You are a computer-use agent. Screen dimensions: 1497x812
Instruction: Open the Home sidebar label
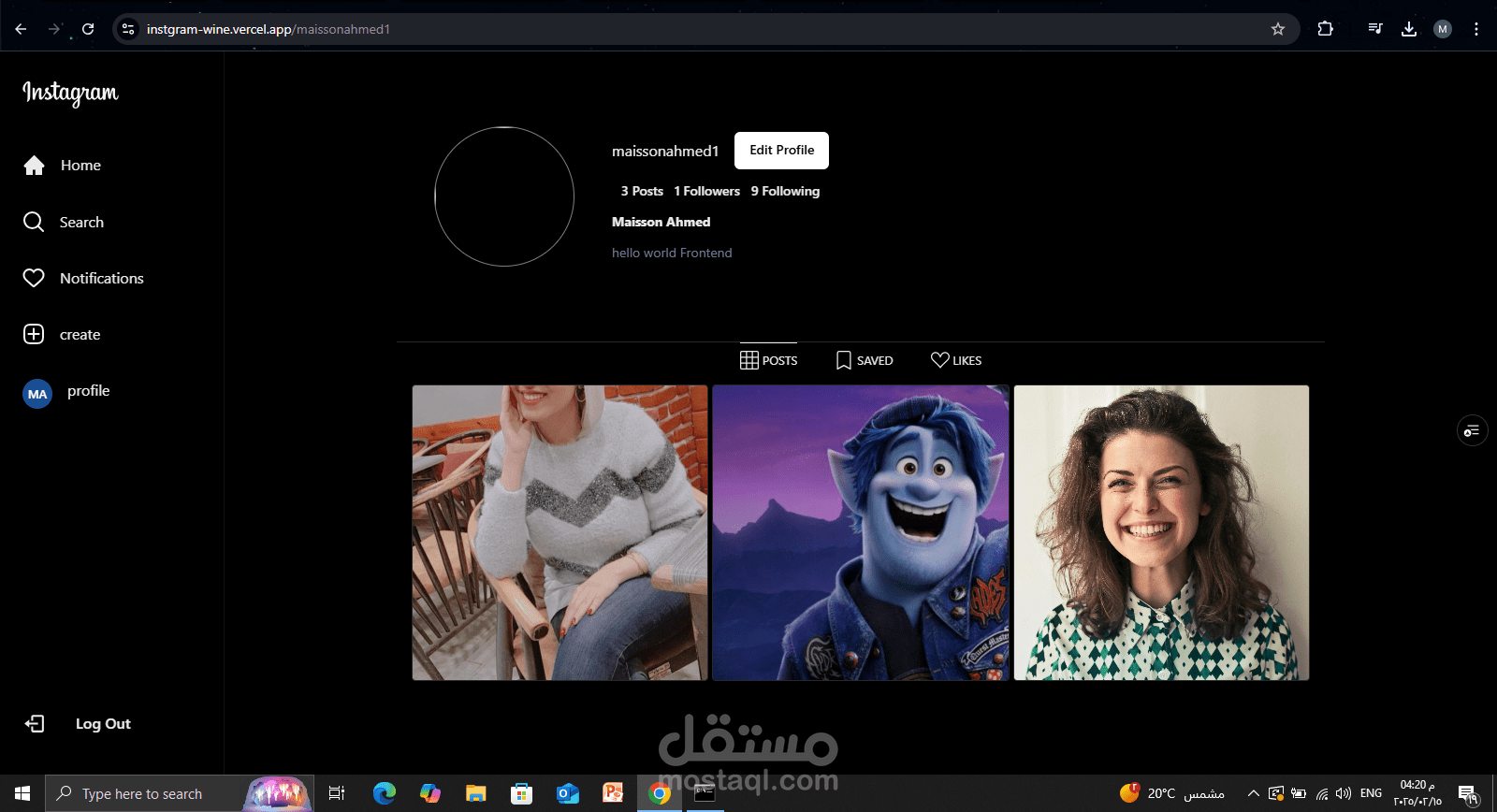(x=80, y=166)
